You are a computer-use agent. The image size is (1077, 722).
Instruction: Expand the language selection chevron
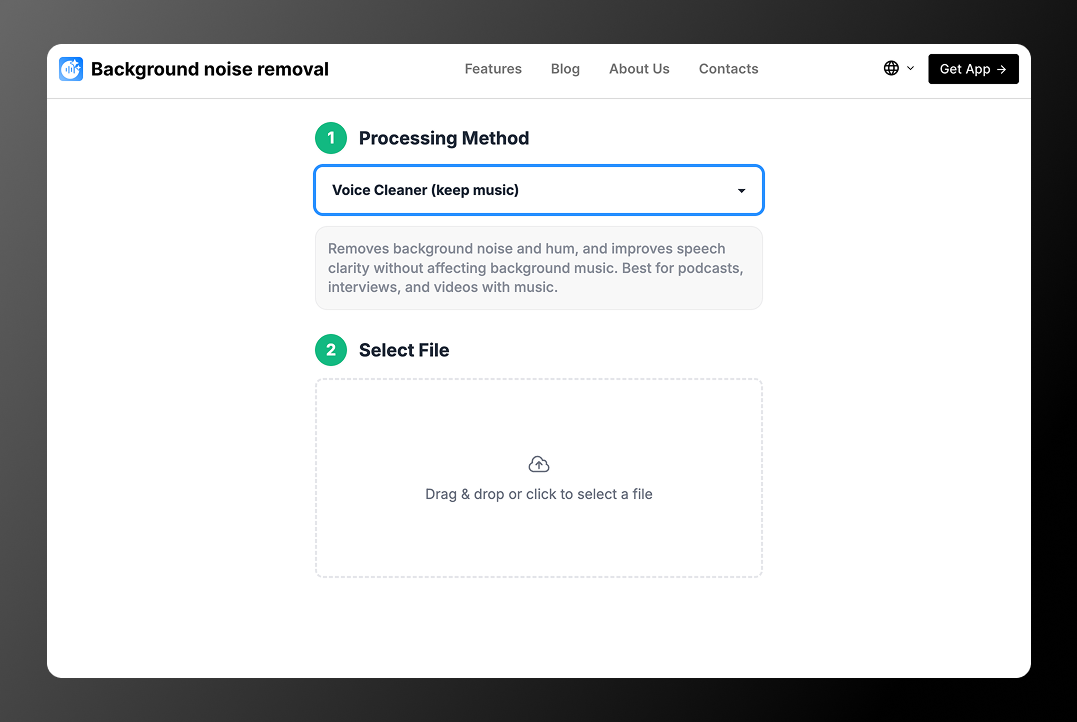910,68
